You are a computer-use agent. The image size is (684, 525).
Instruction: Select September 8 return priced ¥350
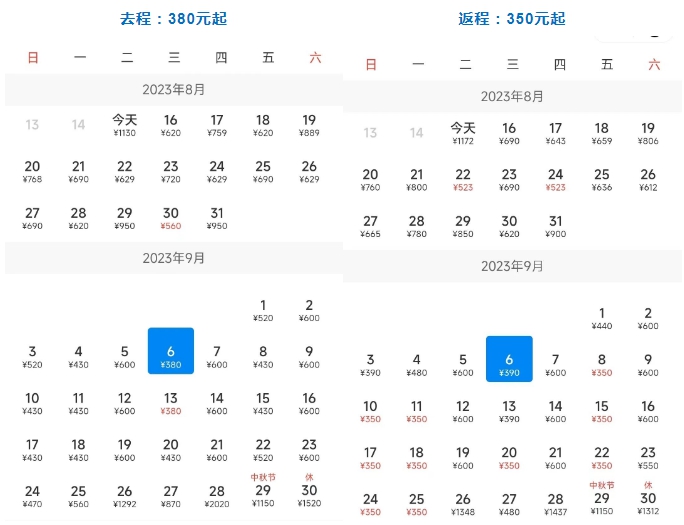coord(601,365)
